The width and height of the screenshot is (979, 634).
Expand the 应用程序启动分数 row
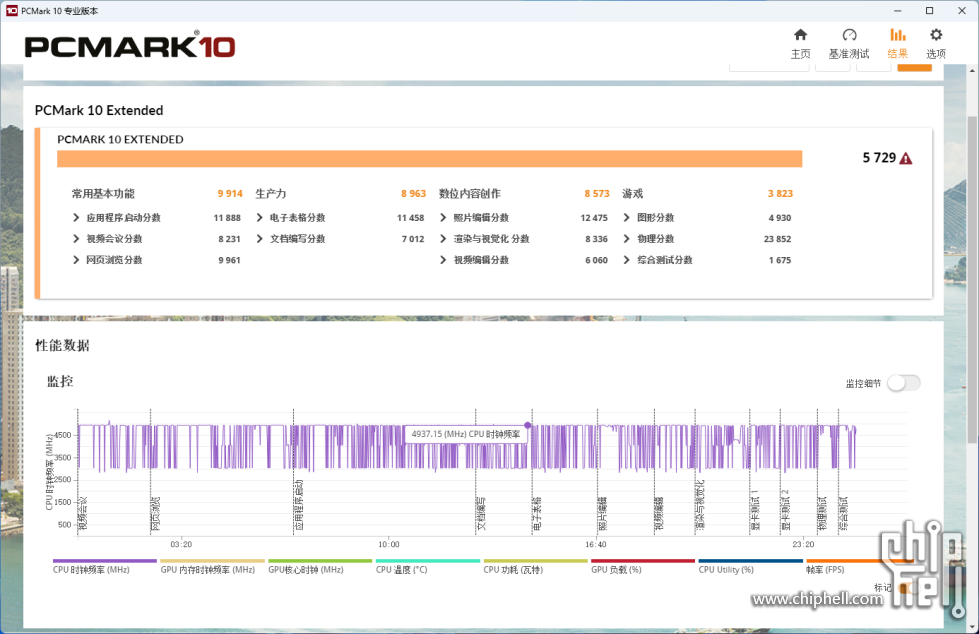click(x=76, y=218)
